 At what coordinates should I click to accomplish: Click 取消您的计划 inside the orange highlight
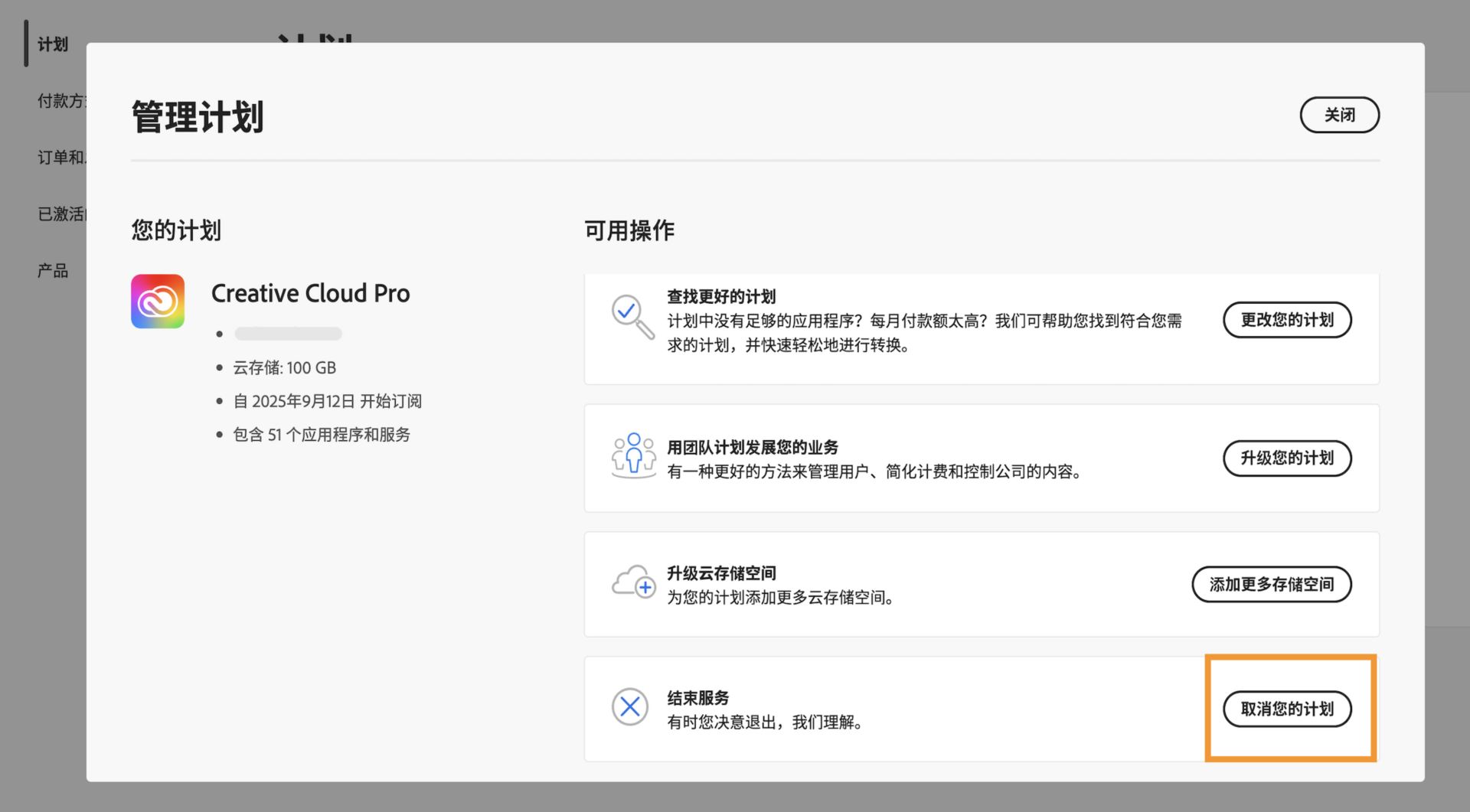[1287, 709]
